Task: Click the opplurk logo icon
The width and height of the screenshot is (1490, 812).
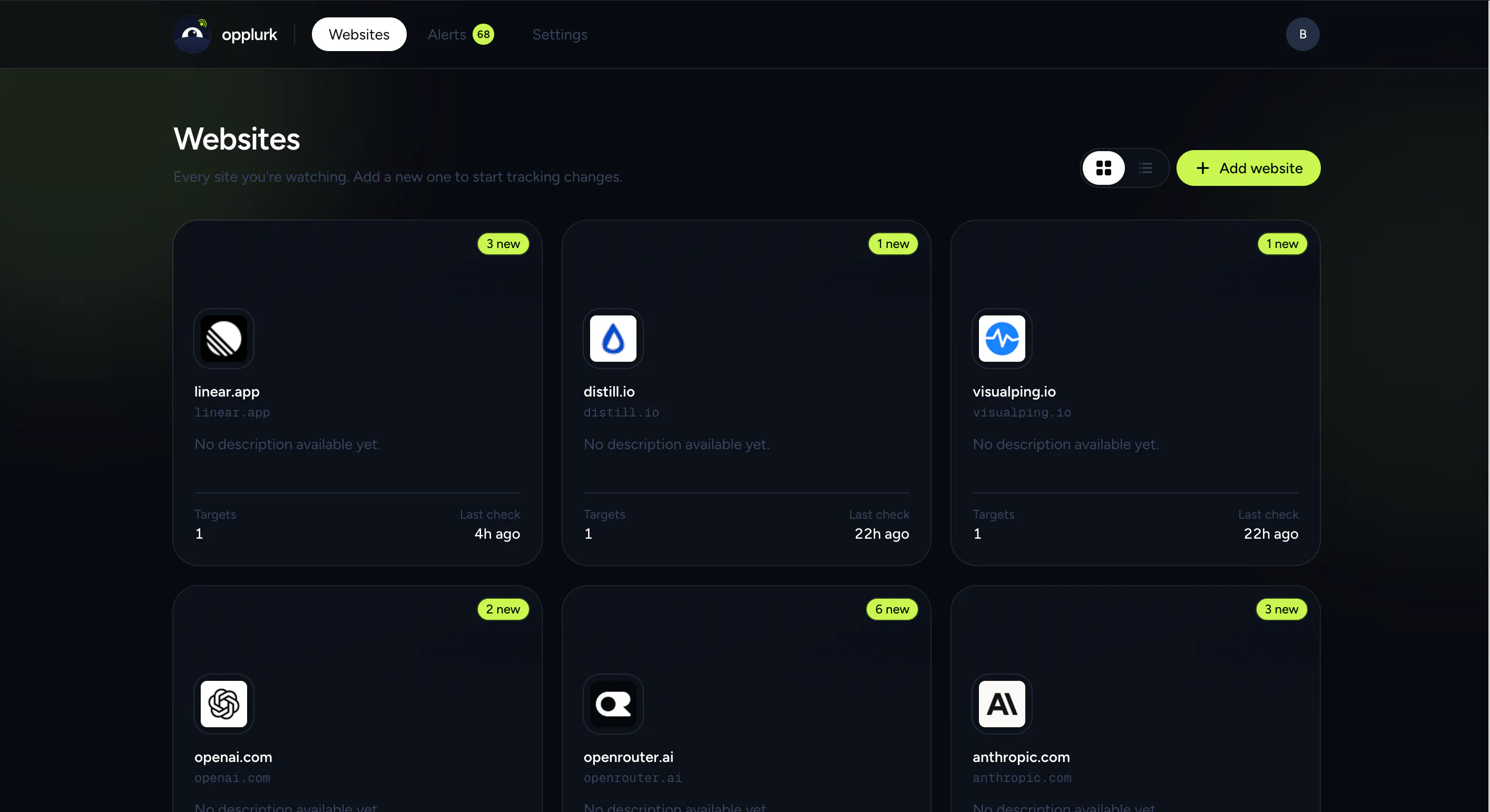Action: click(193, 34)
